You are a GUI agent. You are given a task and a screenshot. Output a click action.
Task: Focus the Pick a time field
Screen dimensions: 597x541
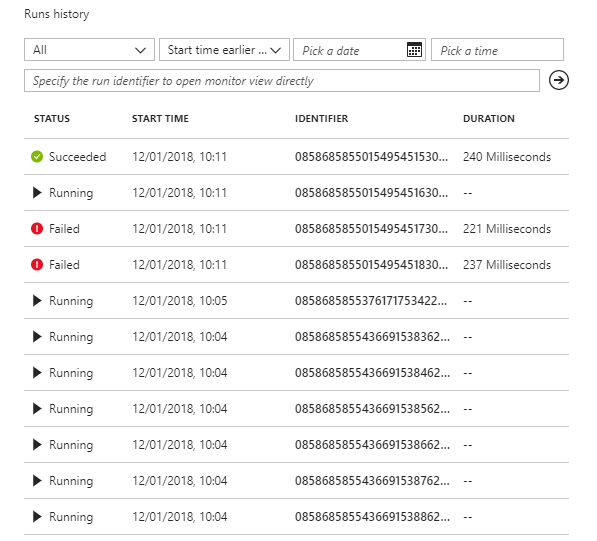pos(497,49)
